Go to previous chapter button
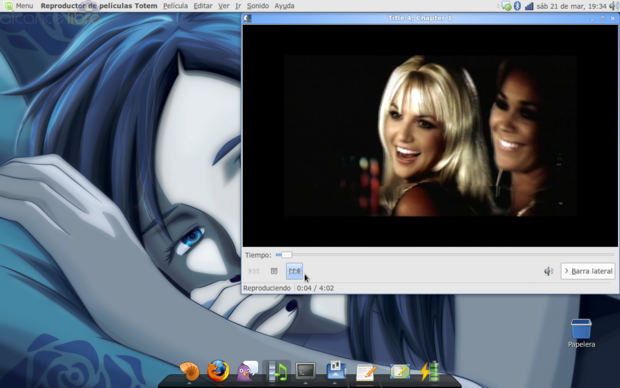620x388 pixels. (x=254, y=271)
